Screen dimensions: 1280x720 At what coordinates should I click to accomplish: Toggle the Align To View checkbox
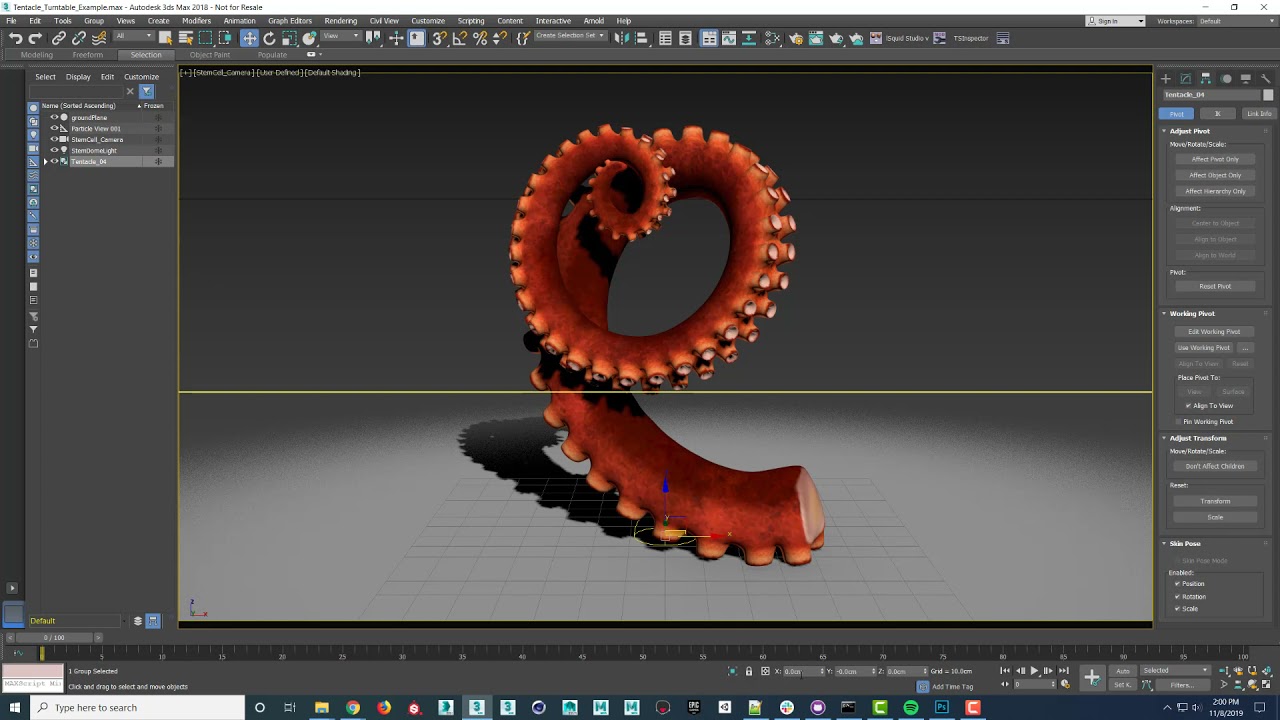click(x=1188, y=406)
